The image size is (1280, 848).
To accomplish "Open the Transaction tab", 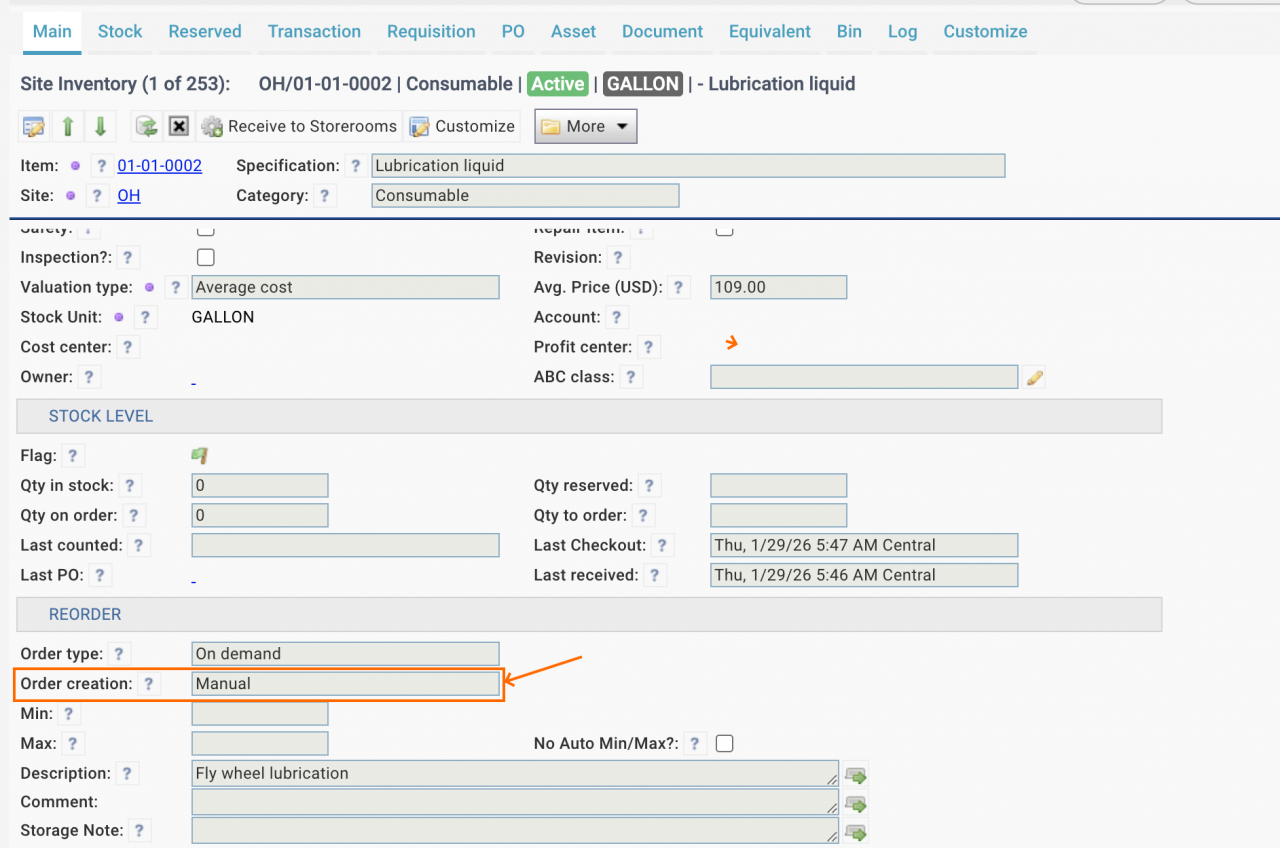I will [314, 32].
